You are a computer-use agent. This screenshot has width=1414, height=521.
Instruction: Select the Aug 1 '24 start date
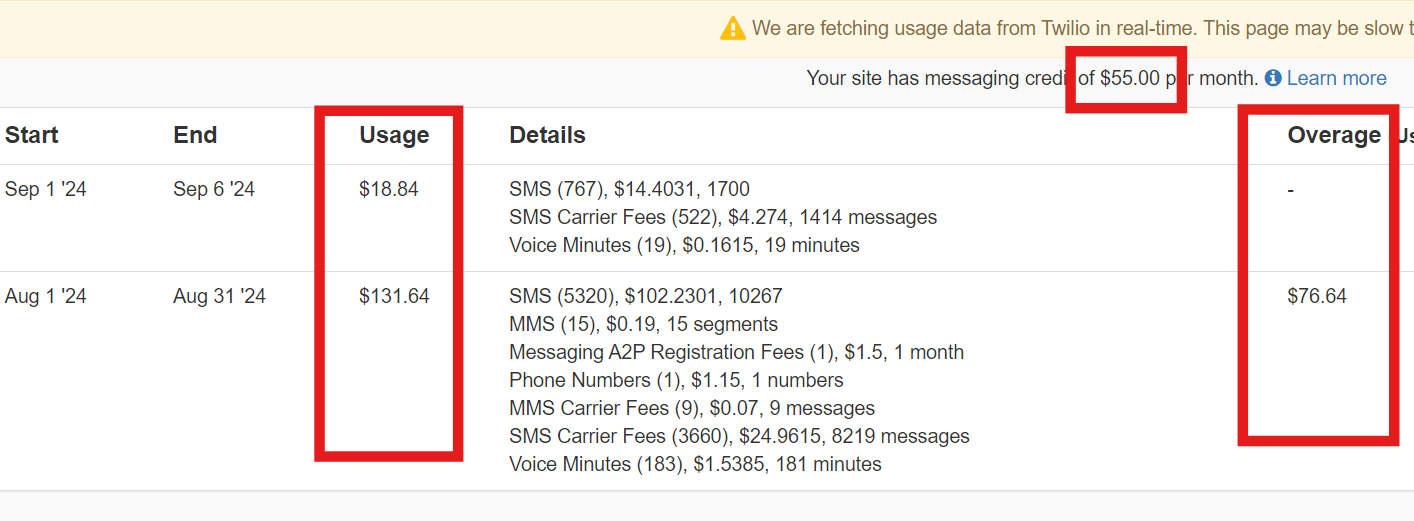(x=46, y=296)
